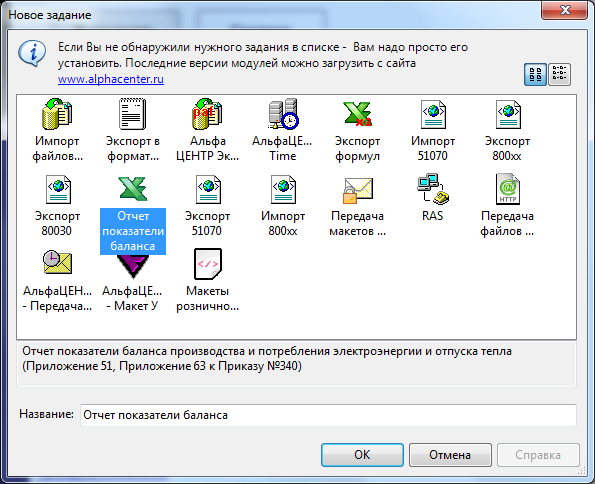Image resolution: width=595 pixels, height=484 pixels.
Task: Select the АльфаЦЕ... - Макет У icon
Action: pyautogui.click(x=132, y=266)
